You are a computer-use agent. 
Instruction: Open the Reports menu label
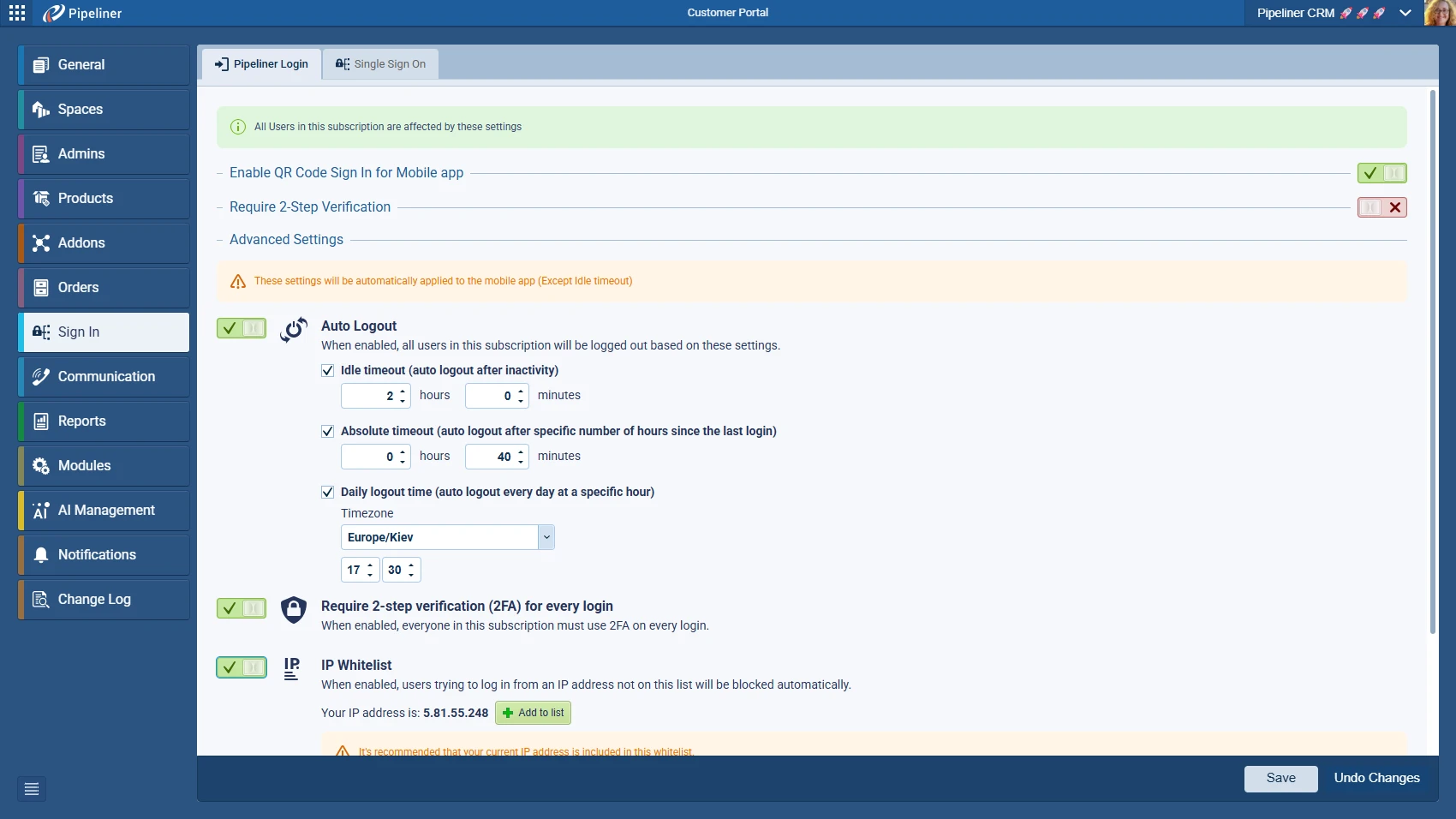pos(82,421)
